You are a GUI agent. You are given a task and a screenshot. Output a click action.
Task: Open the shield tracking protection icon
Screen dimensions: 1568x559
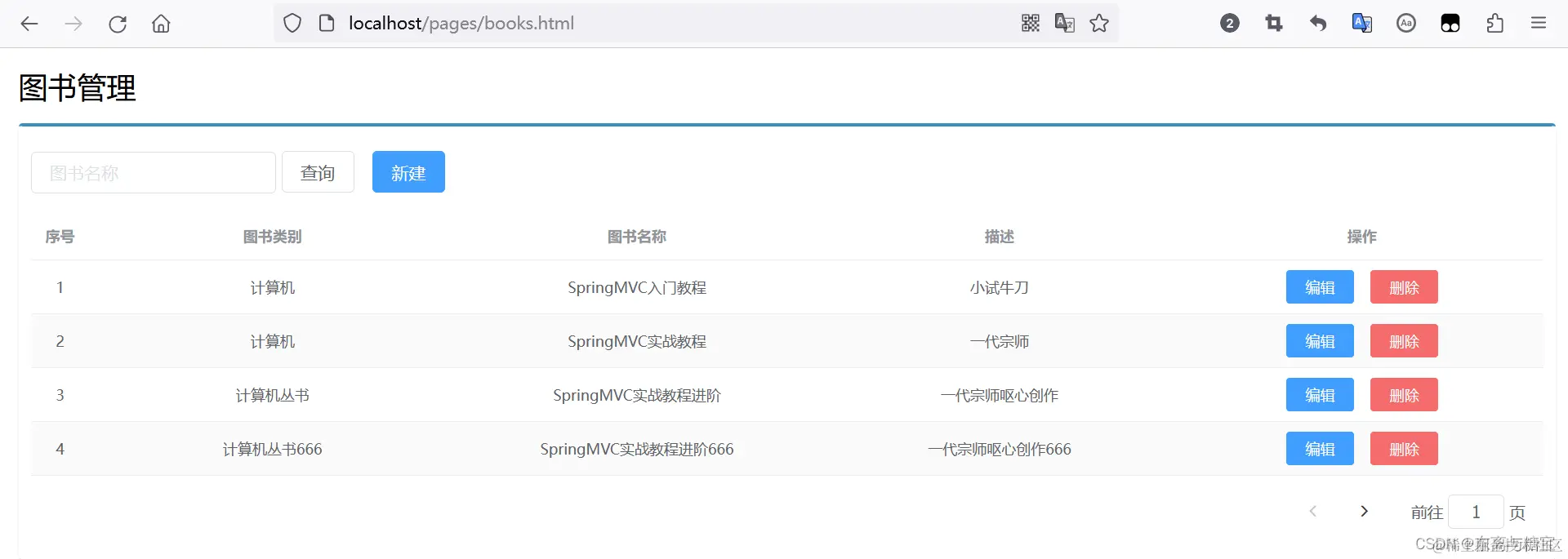[x=292, y=24]
